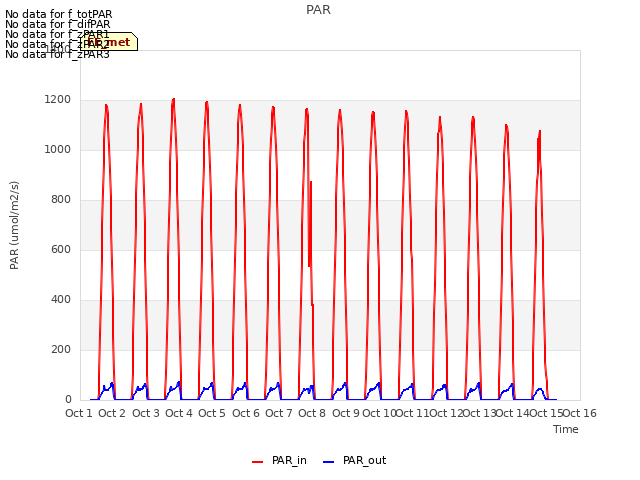This screenshot has width=640, height=480.
Task: Click the 'No data for f_zPAR3' message
Action: pos(58,54)
